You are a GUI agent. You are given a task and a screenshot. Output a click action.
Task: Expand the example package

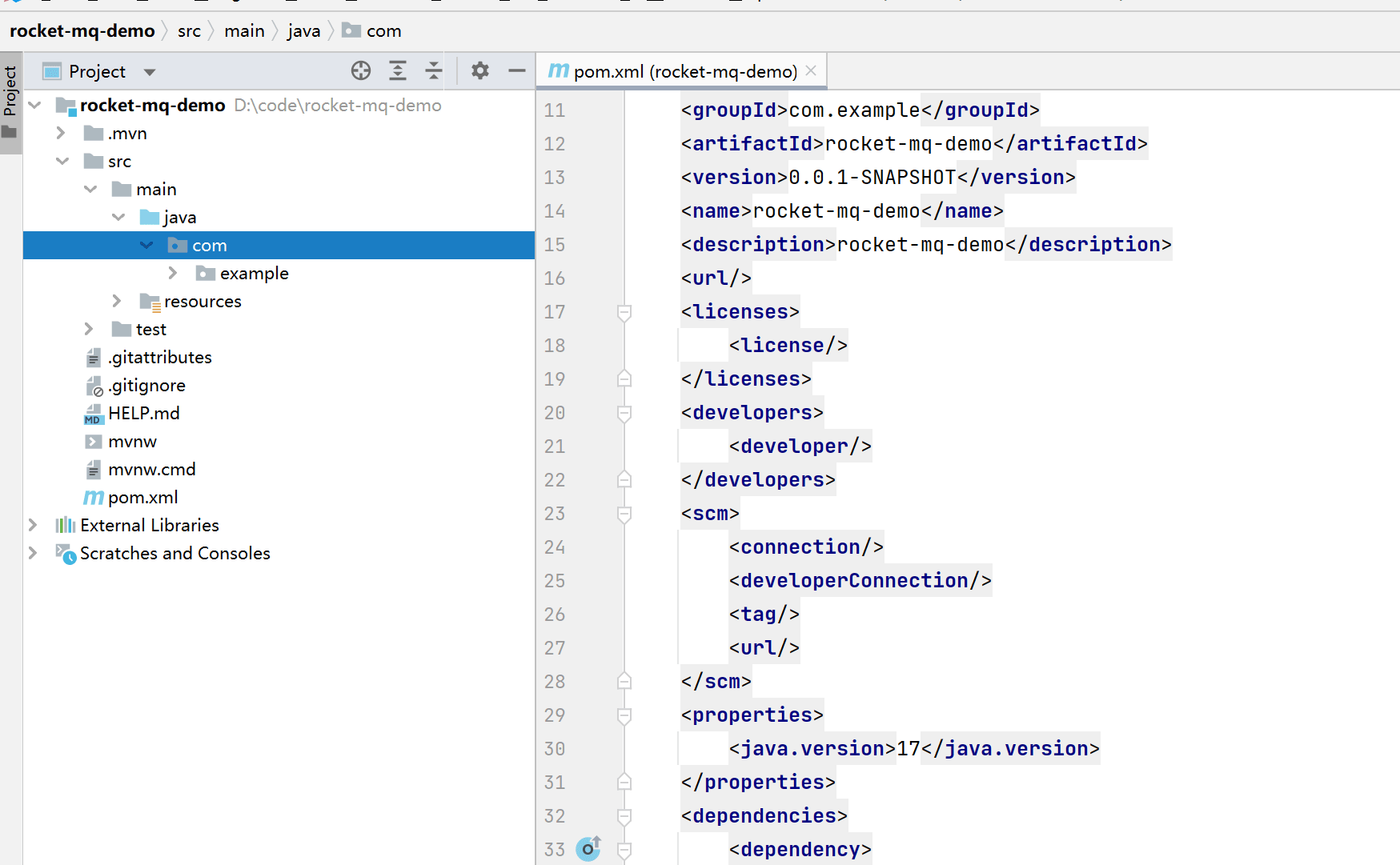[x=174, y=273]
